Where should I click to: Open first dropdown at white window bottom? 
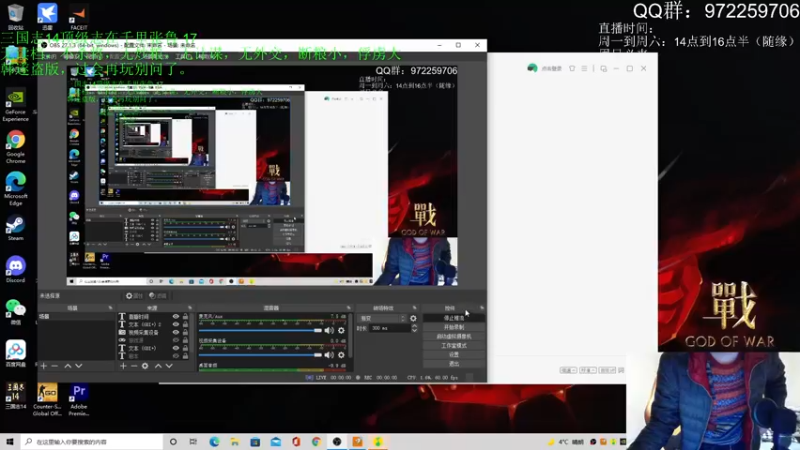(568, 370)
